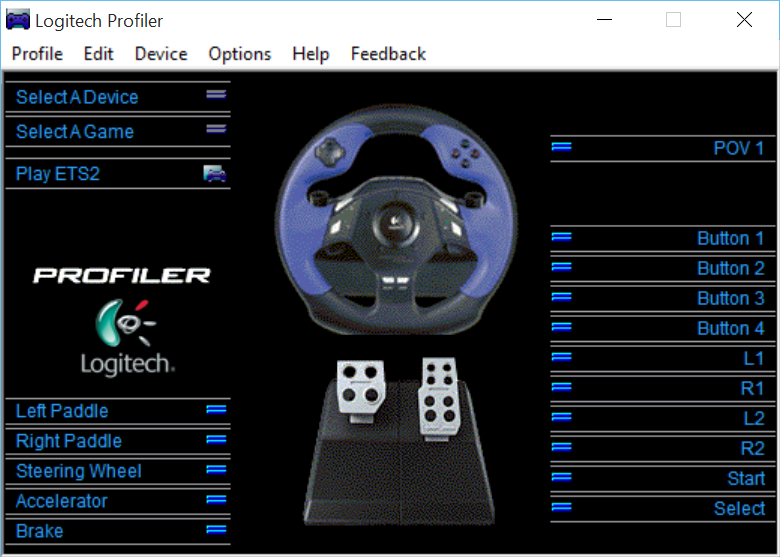The image size is (780, 557).
Task: Click the L1 label
Action: click(754, 359)
